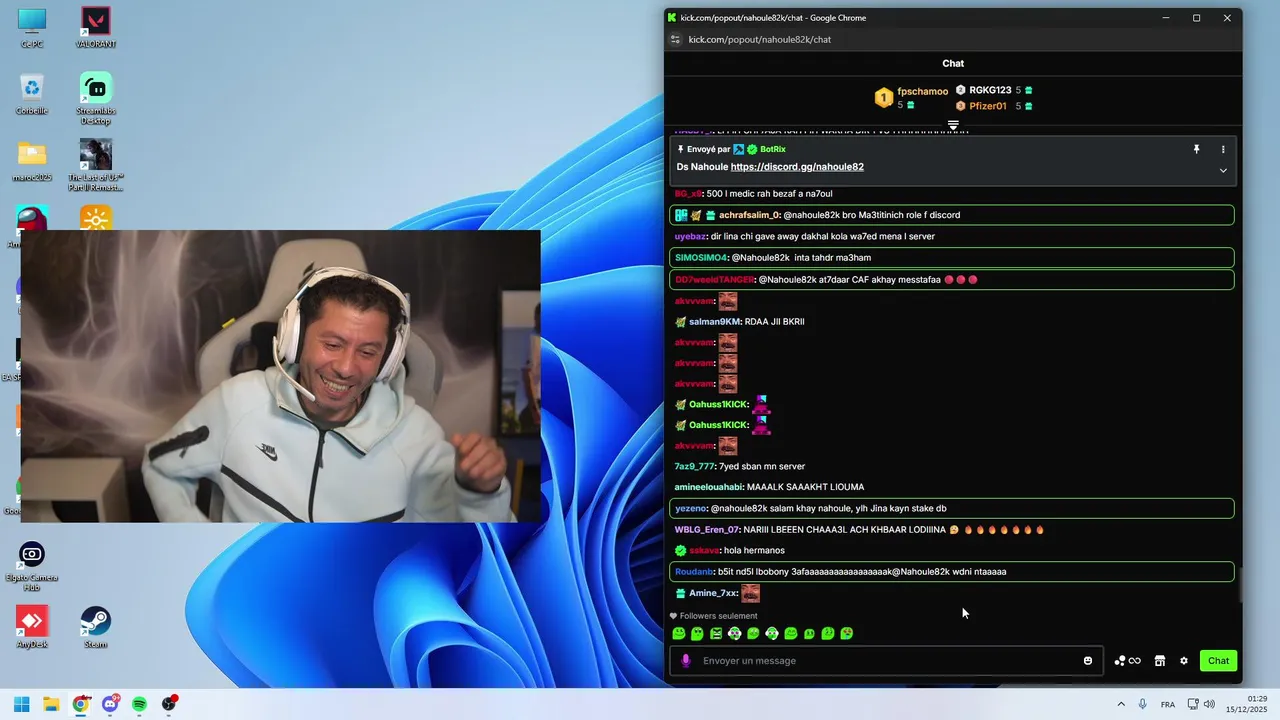Open File Explorer from taskbar
This screenshot has width=1280, height=720.
pyautogui.click(x=51, y=704)
